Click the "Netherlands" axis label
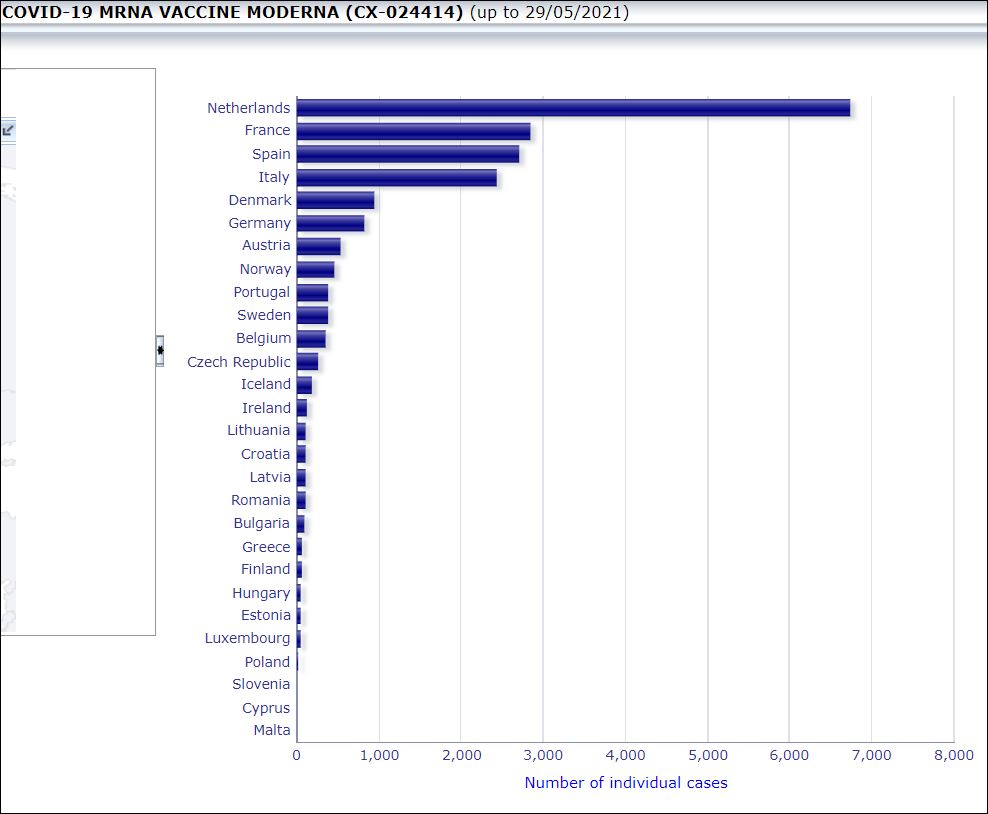Screen dimensions: 988x814 (x=249, y=108)
